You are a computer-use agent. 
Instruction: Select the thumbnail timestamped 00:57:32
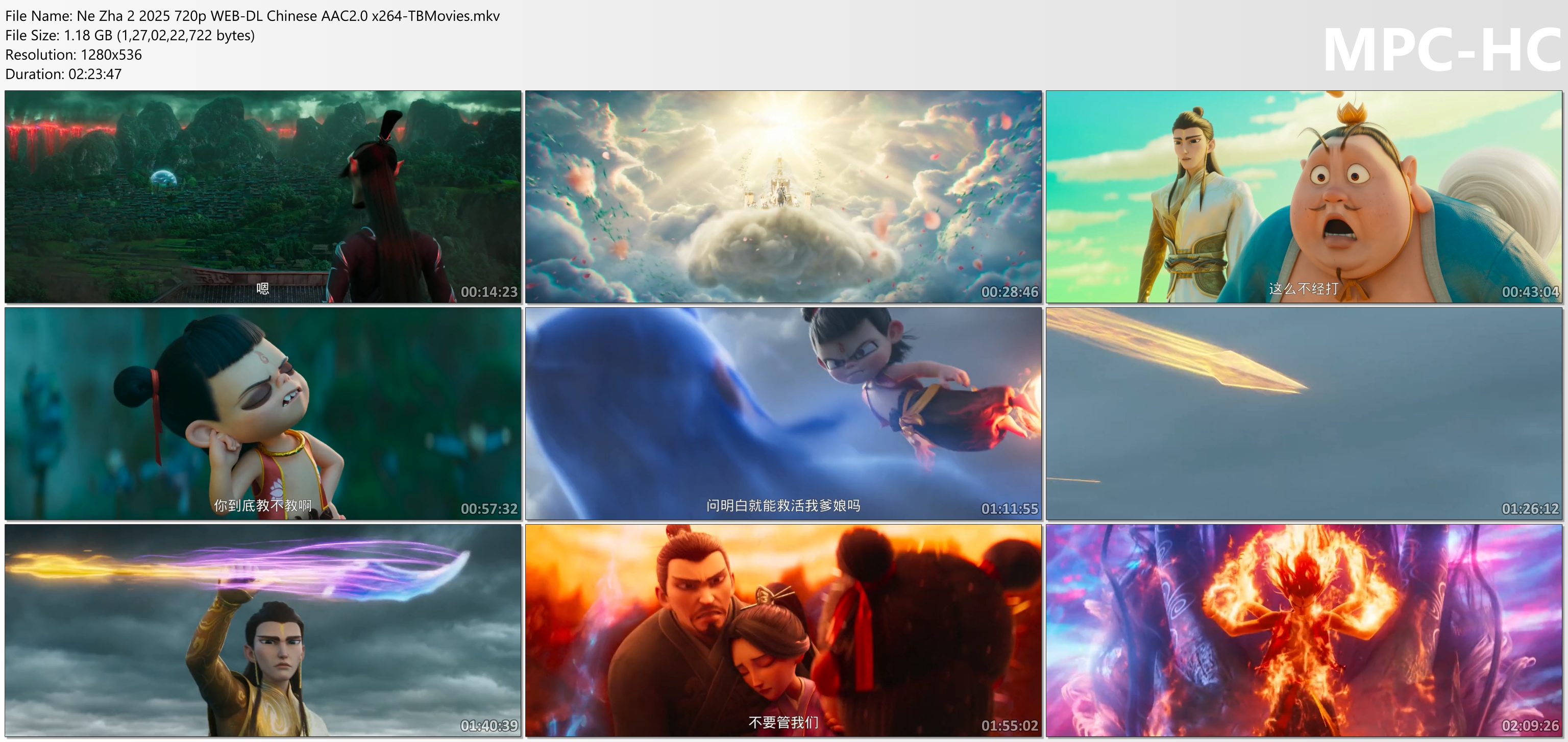point(263,413)
